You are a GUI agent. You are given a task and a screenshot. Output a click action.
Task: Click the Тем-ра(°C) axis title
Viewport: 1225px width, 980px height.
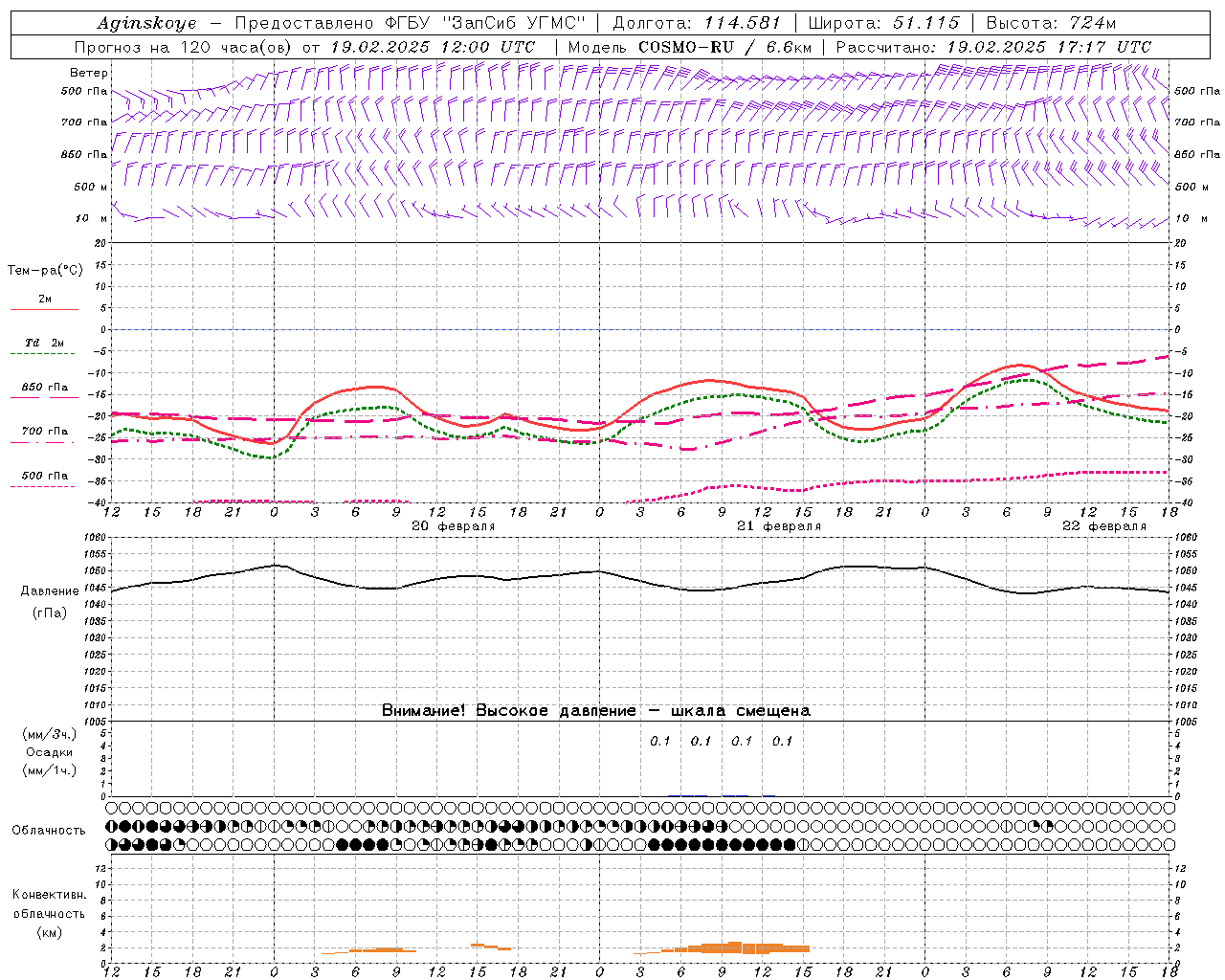click(x=45, y=271)
